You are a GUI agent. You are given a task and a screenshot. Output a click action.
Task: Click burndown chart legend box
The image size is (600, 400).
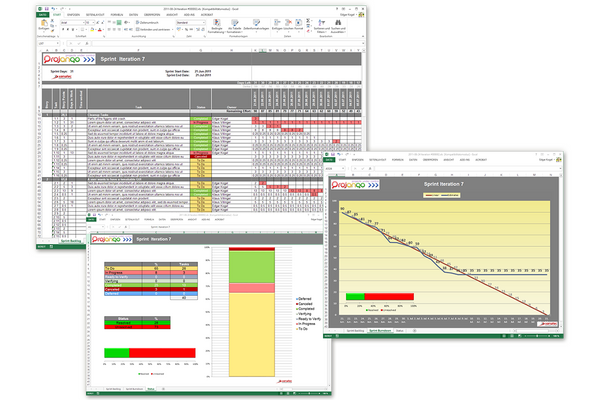[x=442, y=195]
